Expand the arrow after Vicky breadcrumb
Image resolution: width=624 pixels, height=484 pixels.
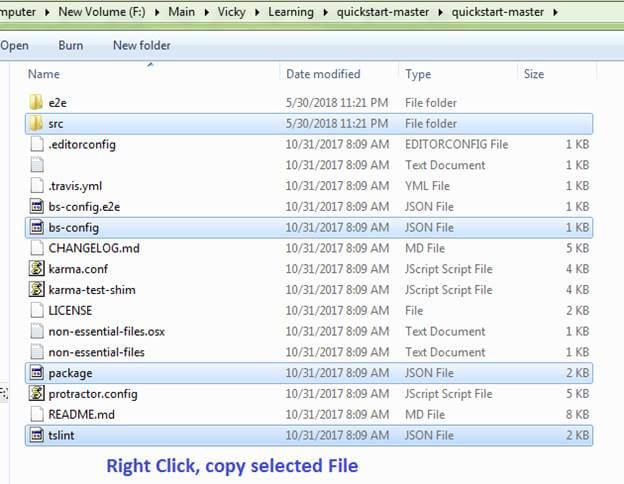point(257,12)
